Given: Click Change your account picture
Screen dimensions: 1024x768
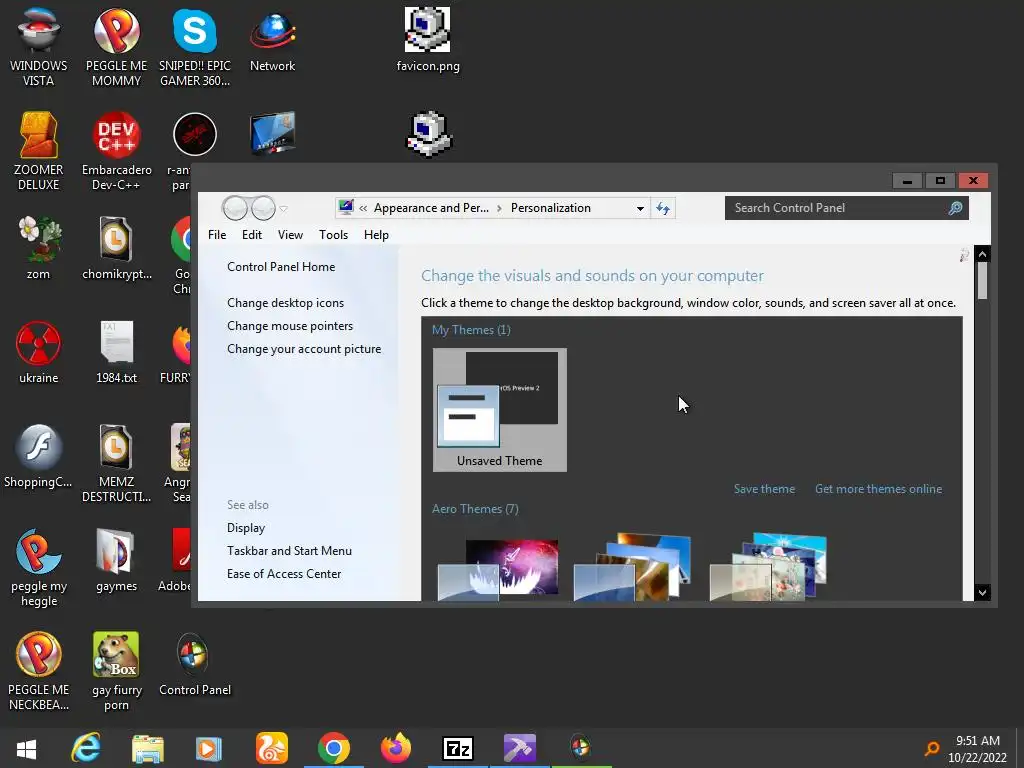Looking at the screenshot, I should coord(304,349).
